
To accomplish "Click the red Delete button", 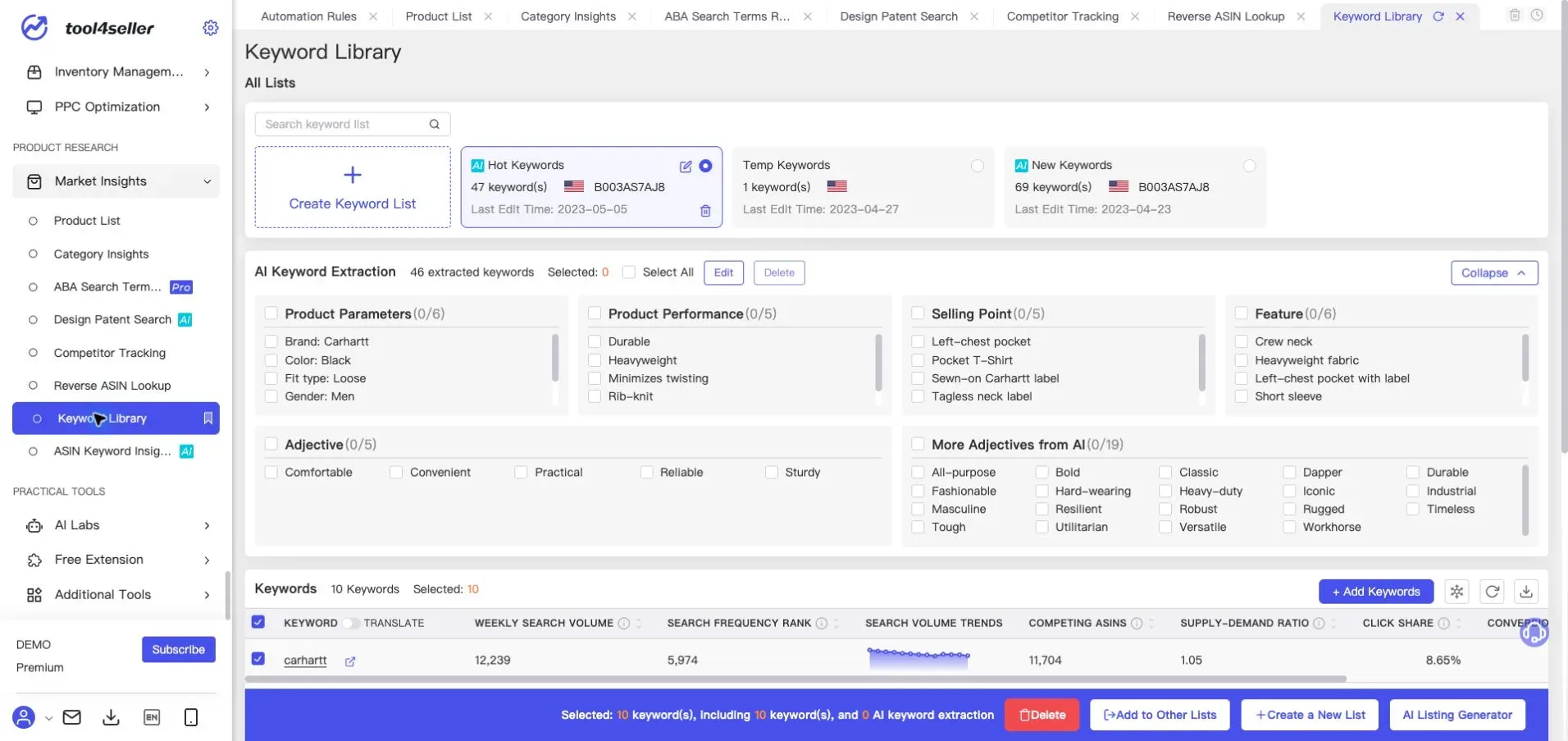I will [1042, 715].
